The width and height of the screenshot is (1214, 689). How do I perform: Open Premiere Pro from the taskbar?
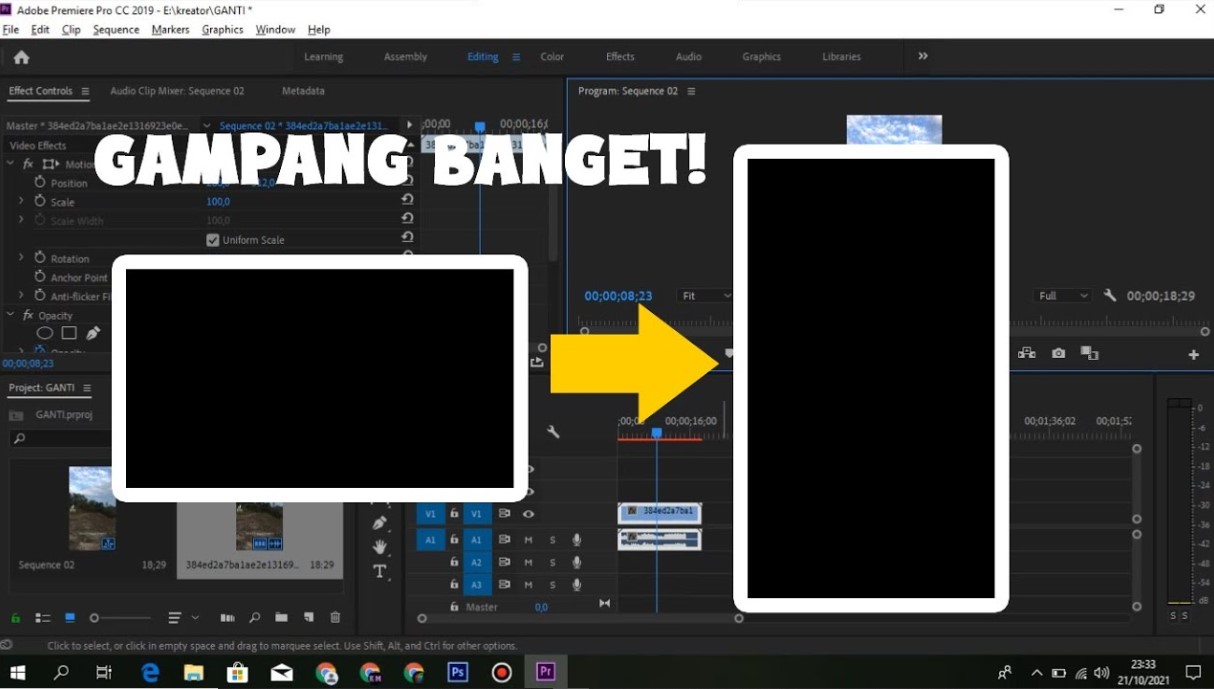click(545, 672)
